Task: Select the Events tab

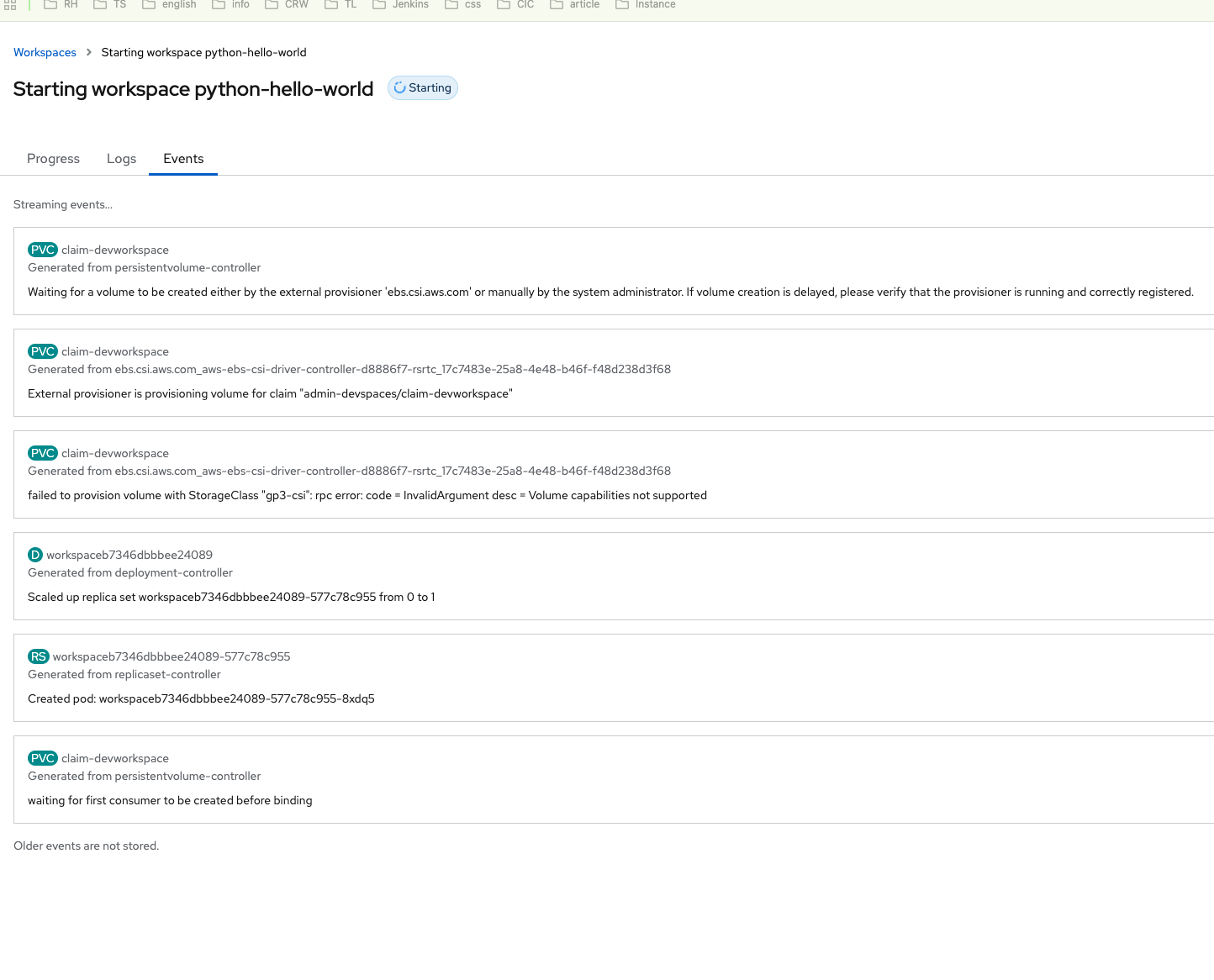Action: click(183, 159)
